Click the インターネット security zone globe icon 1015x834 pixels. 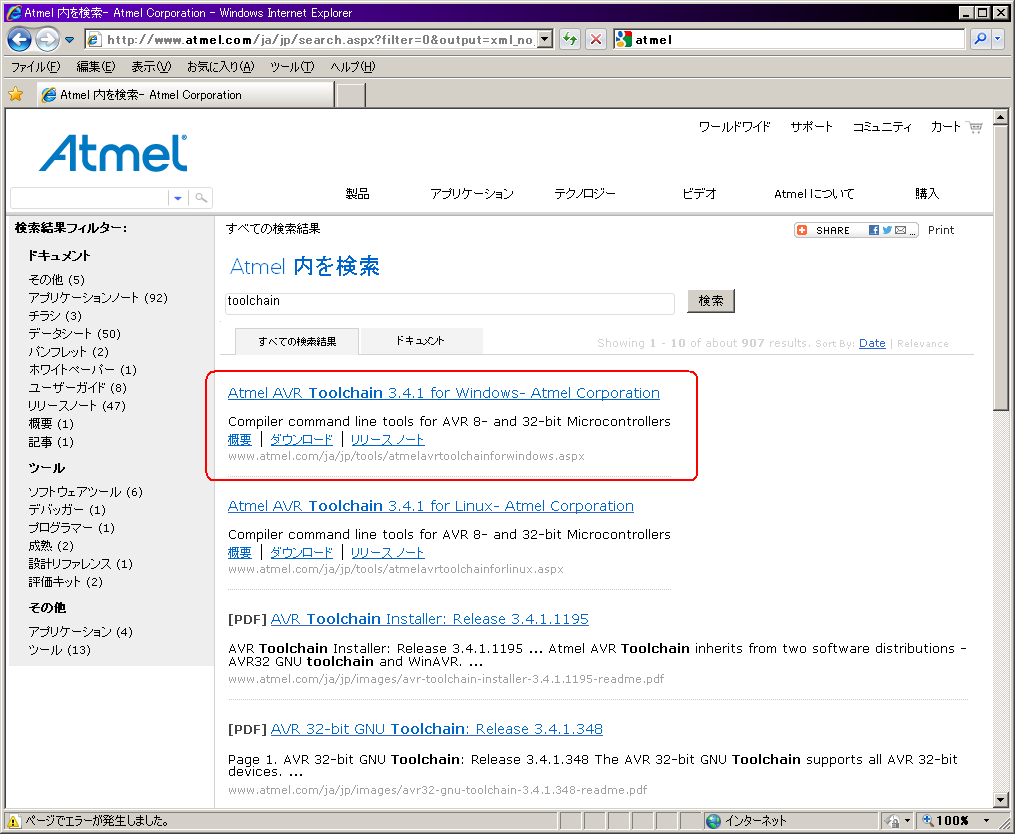[713, 821]
